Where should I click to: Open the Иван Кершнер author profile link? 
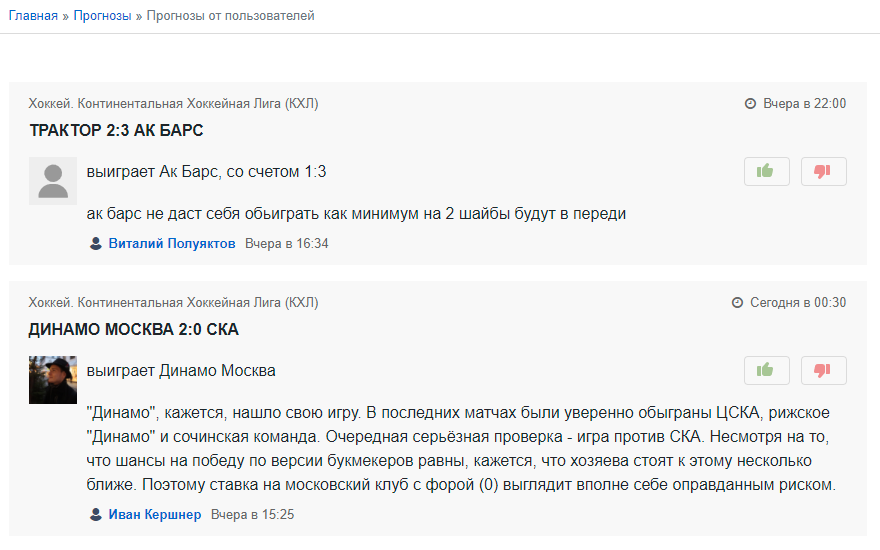point(155,515)
